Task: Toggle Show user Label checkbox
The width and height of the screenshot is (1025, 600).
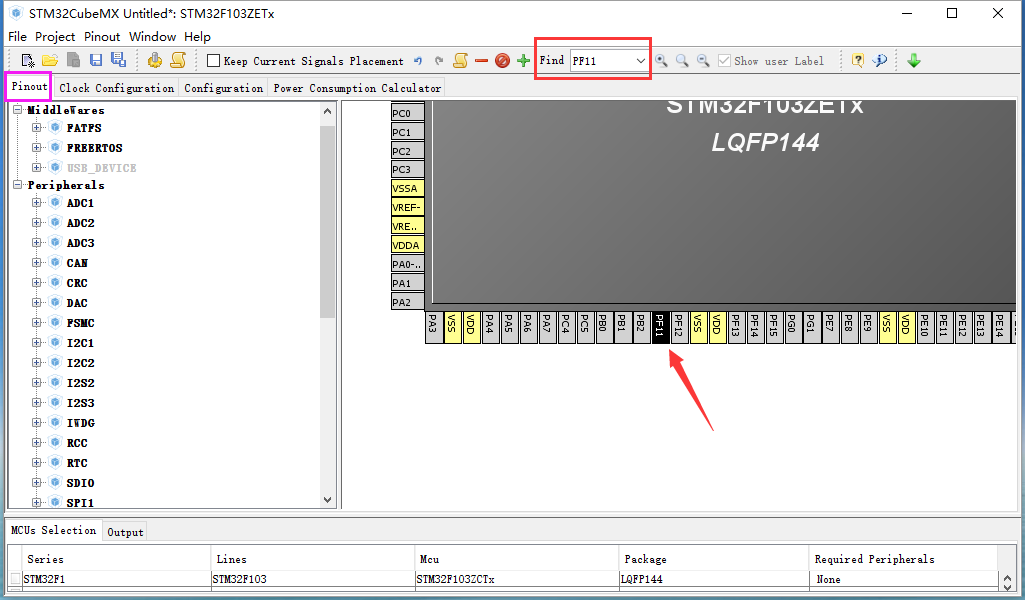Action: point(724,61)
